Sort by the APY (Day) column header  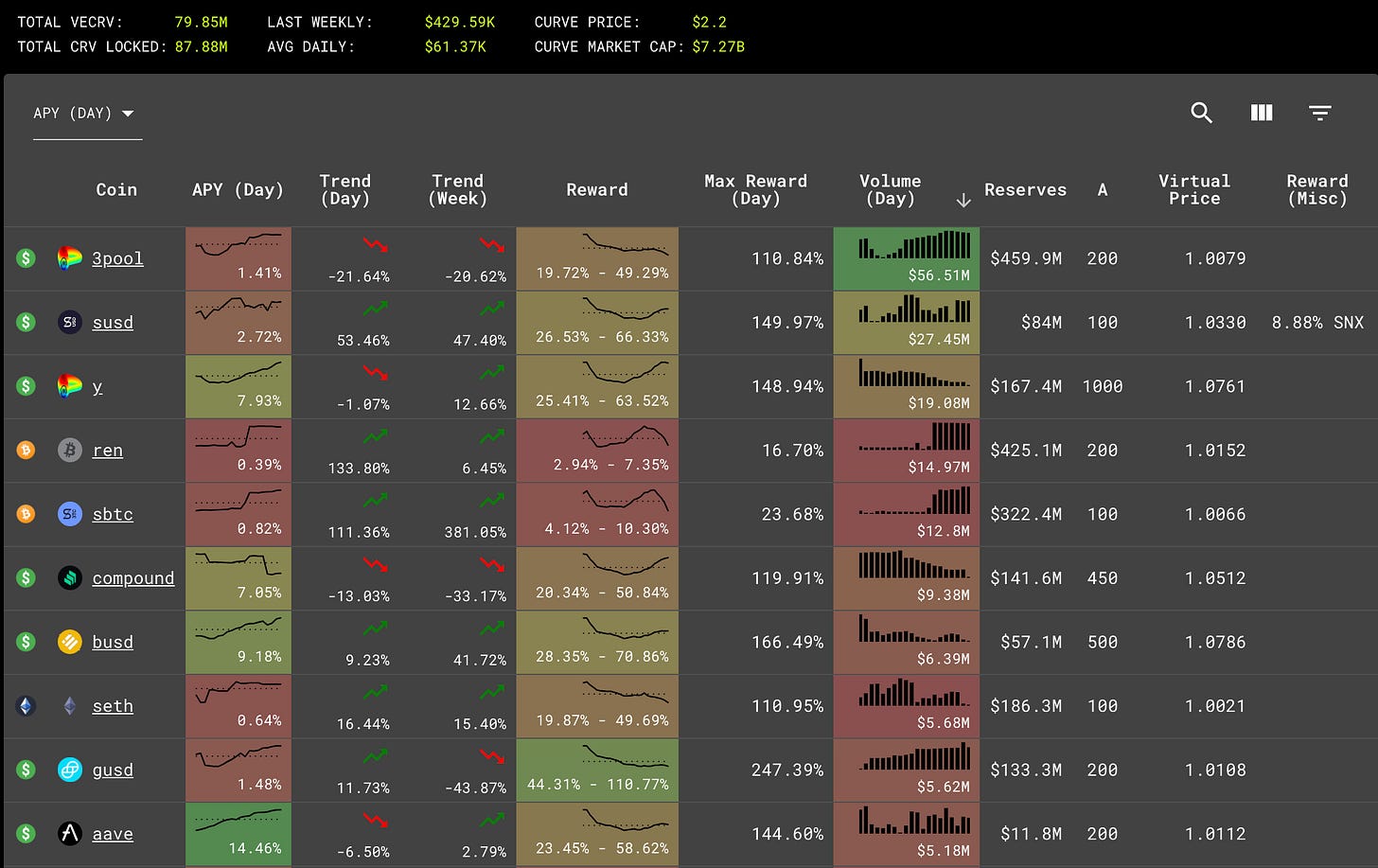238,189
